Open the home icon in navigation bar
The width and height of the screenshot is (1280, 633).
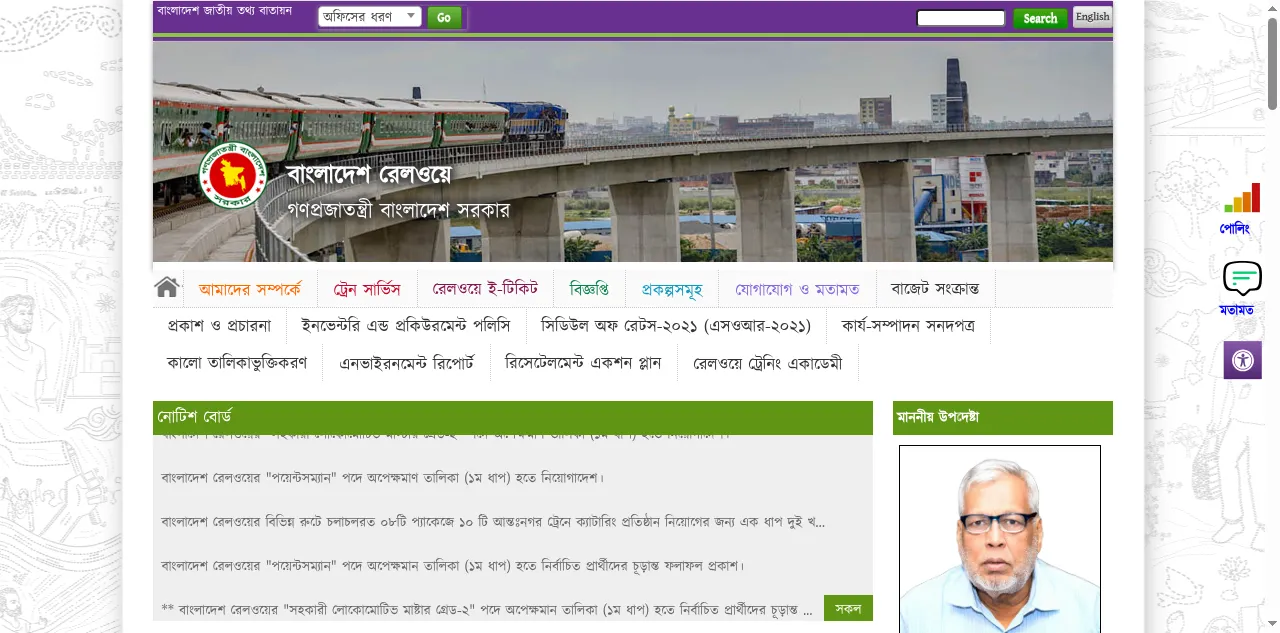click(167, 288)
